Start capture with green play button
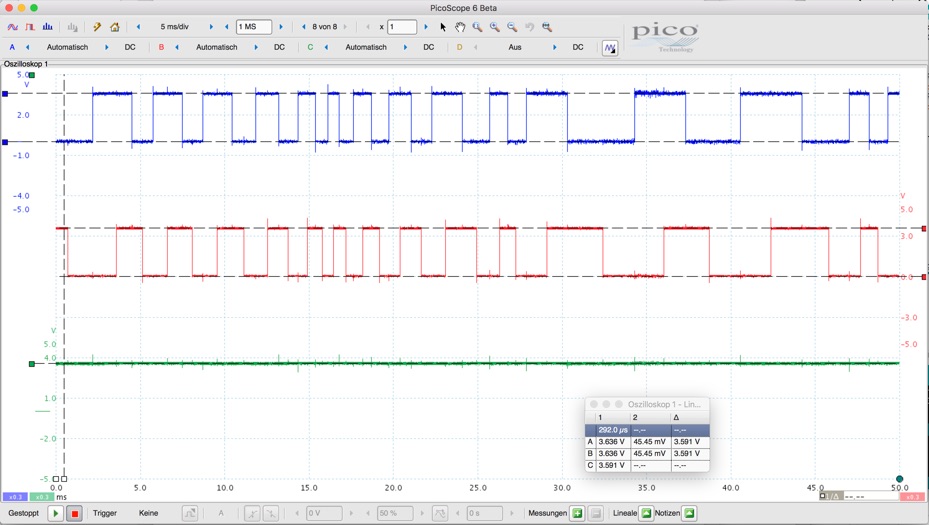The height and width of the screenshot is (525, 929). pos(56,513)
